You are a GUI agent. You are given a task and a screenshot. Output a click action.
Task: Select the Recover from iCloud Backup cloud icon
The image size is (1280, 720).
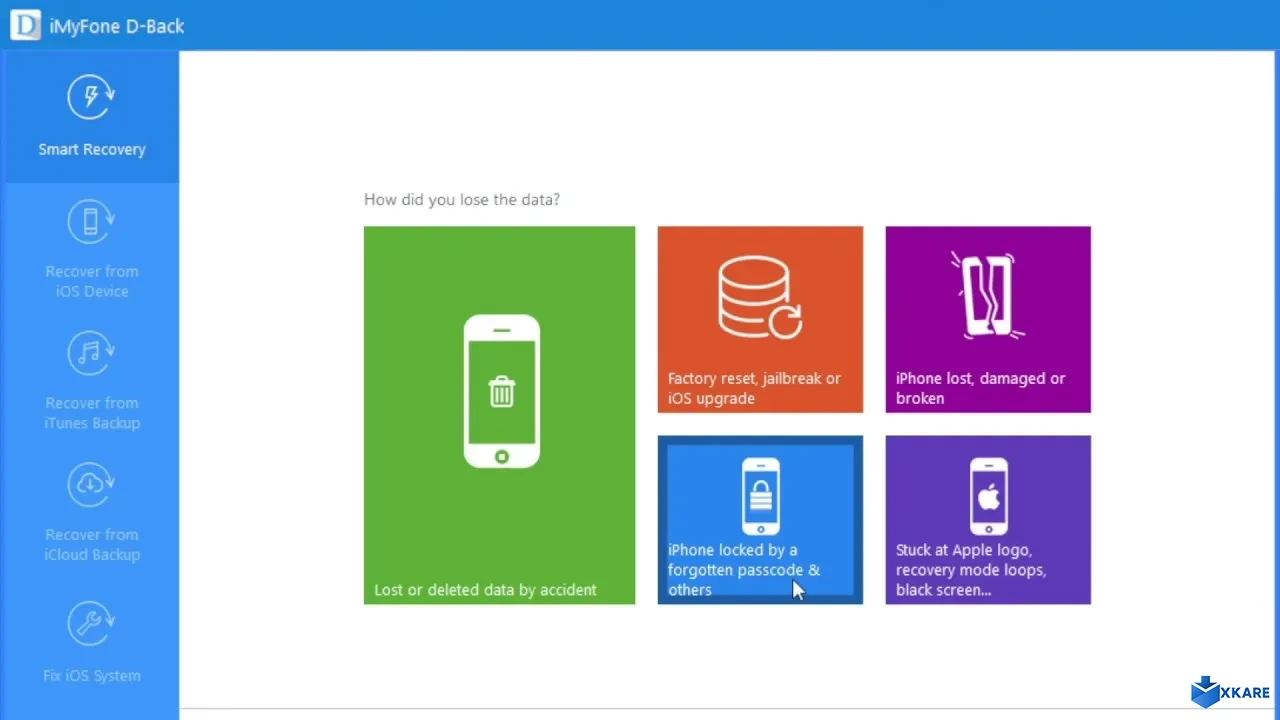click(x=92, y=485)
